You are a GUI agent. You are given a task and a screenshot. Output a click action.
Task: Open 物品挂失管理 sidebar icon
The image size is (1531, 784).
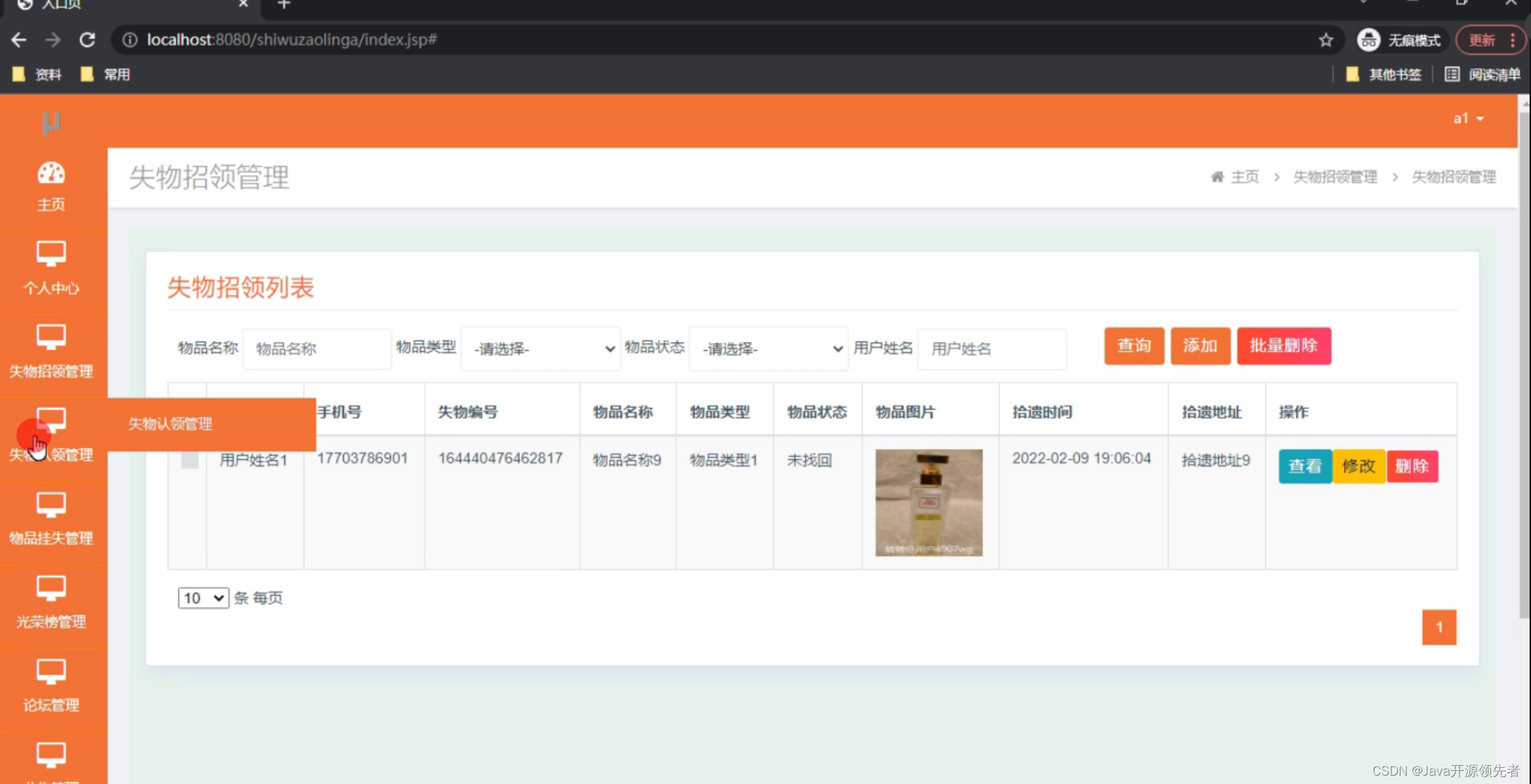[x=51, y=504]
